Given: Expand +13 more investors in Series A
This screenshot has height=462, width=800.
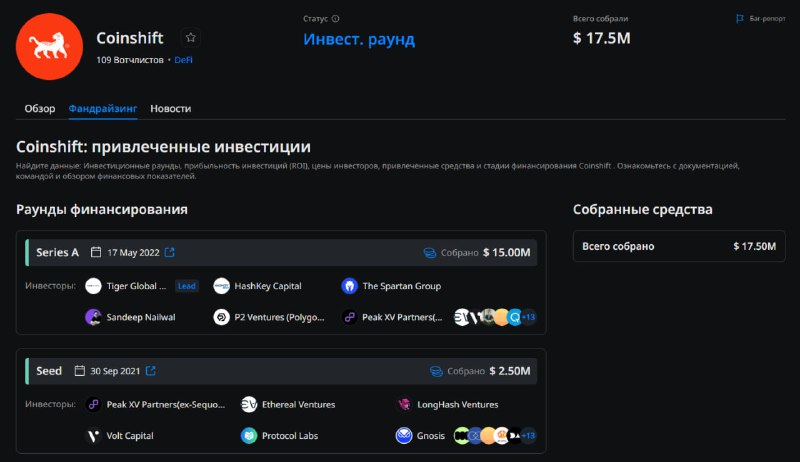Looking at the screenshot, I should [x=529, y=317].
